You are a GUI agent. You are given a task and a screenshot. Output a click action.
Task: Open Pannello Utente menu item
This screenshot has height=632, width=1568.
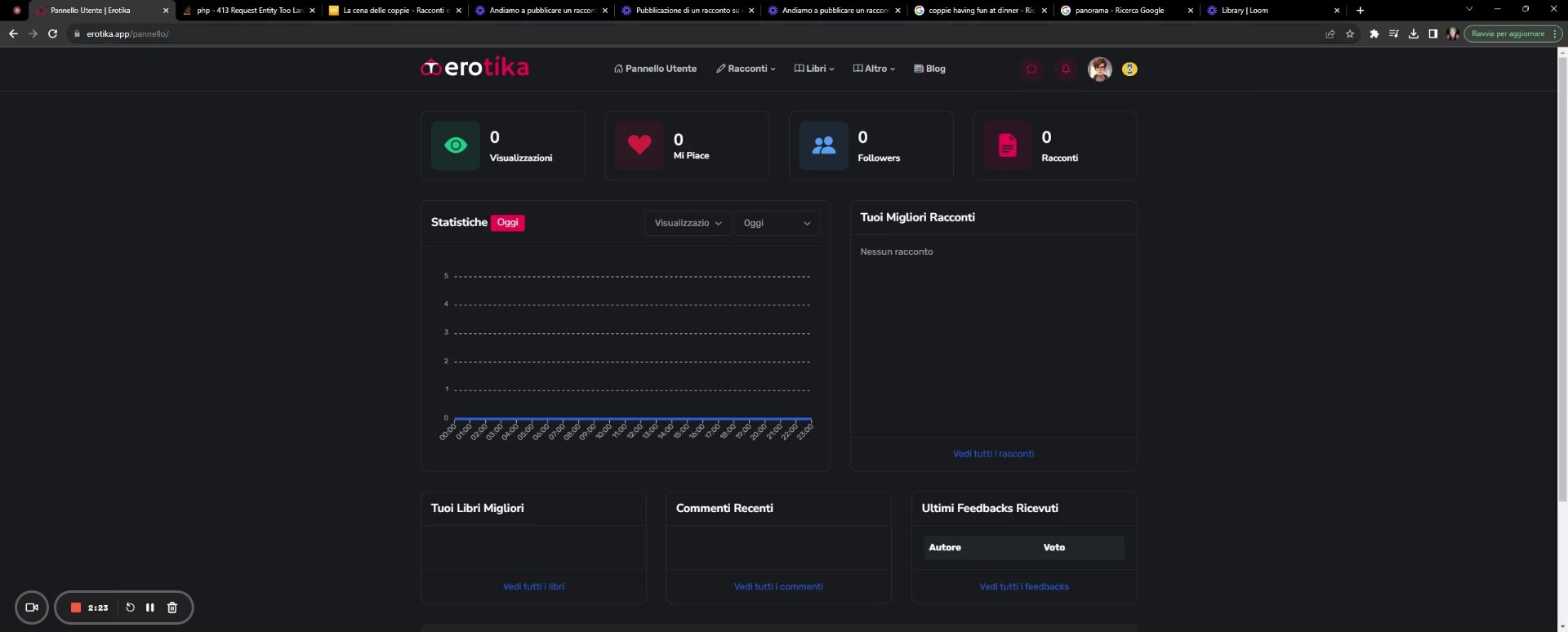pos(655,69)
